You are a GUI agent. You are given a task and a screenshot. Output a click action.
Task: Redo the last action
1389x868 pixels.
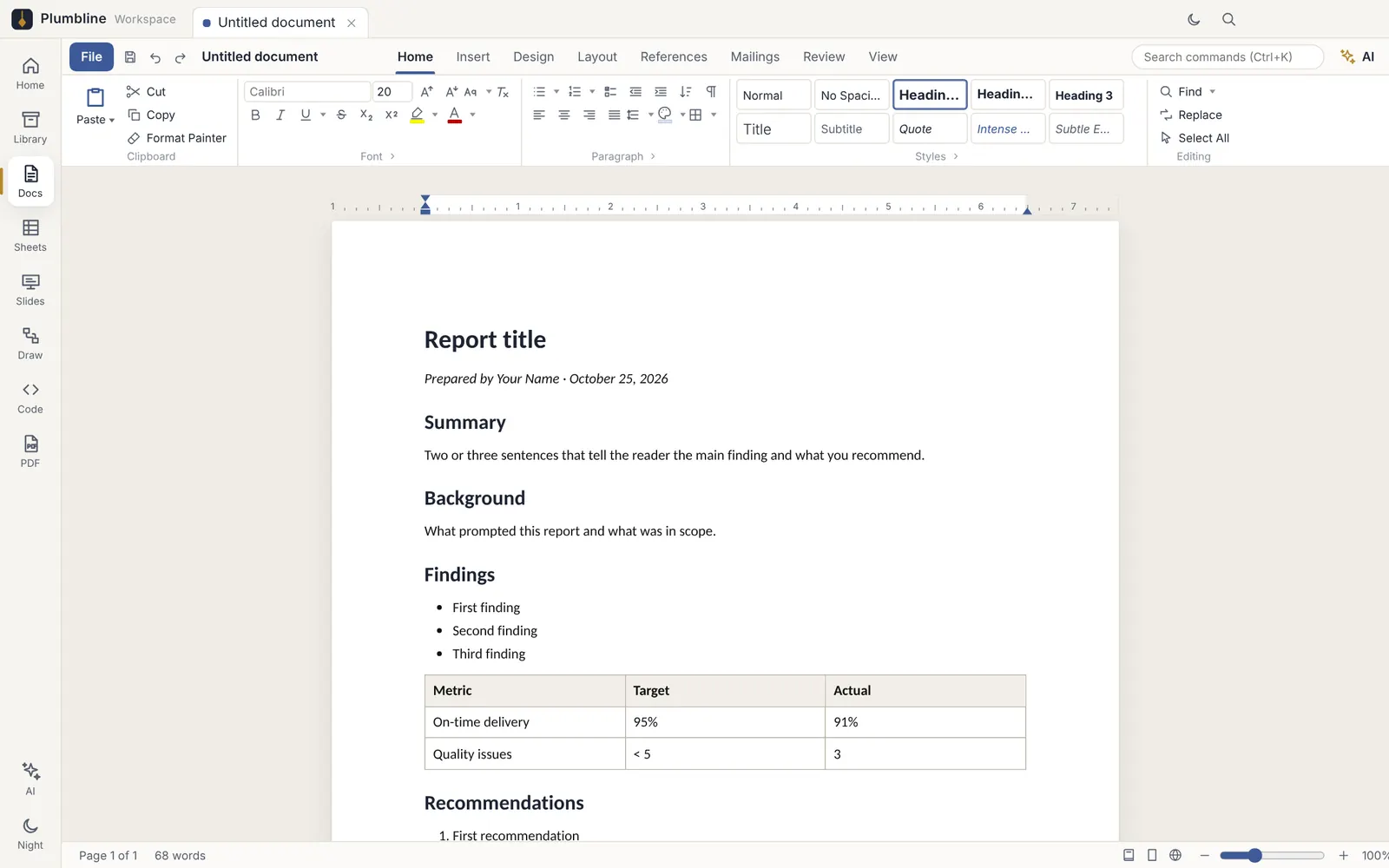181,57
